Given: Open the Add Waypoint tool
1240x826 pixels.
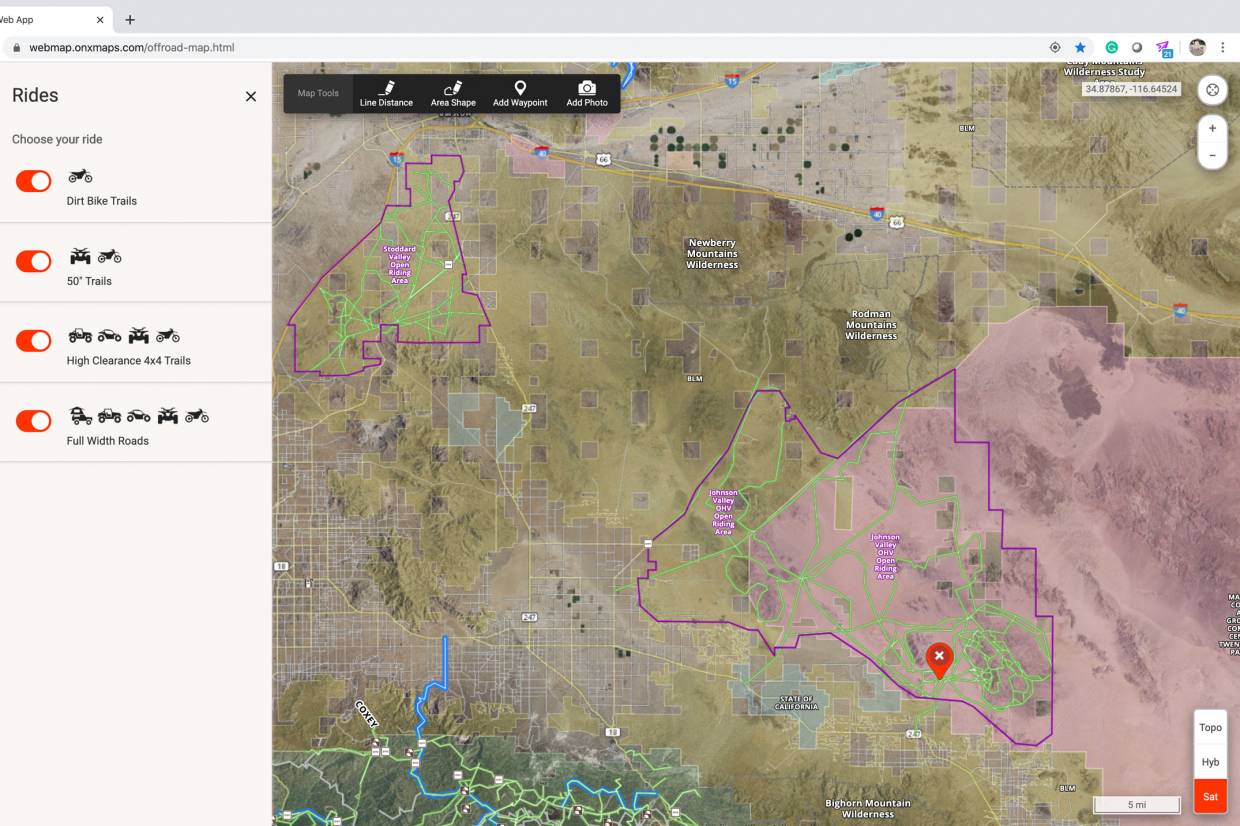Looking at the screenshot, I should 519,94.
